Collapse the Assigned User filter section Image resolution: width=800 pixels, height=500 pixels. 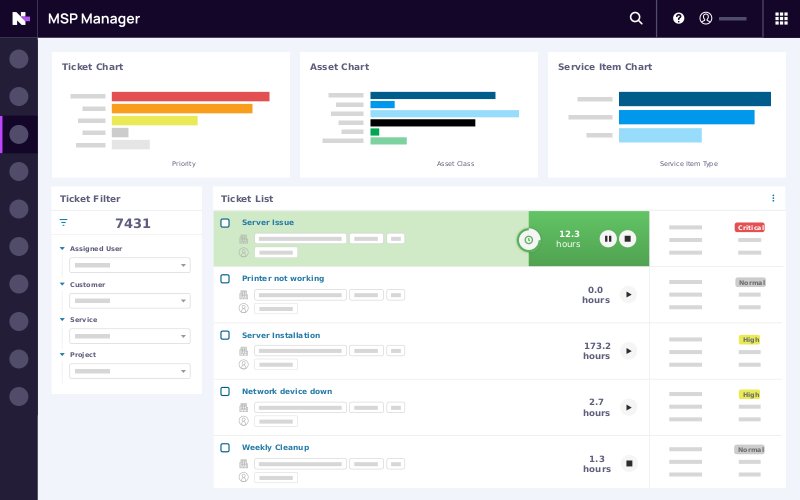[62, 248]
